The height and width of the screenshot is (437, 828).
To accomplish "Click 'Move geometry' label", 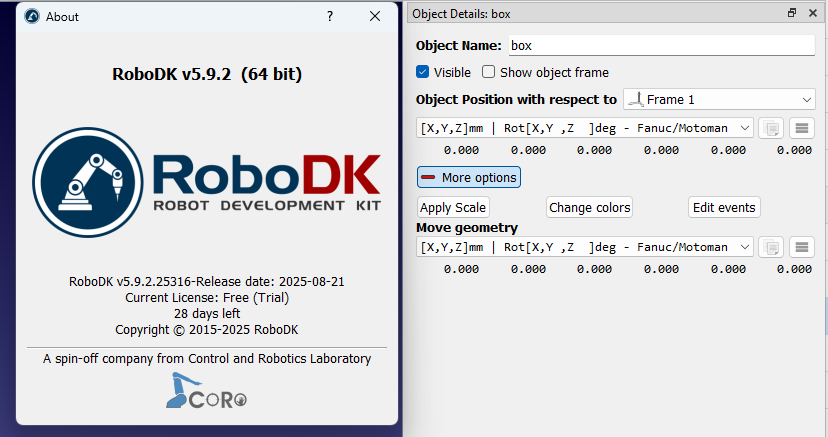I will coord(467,228).
